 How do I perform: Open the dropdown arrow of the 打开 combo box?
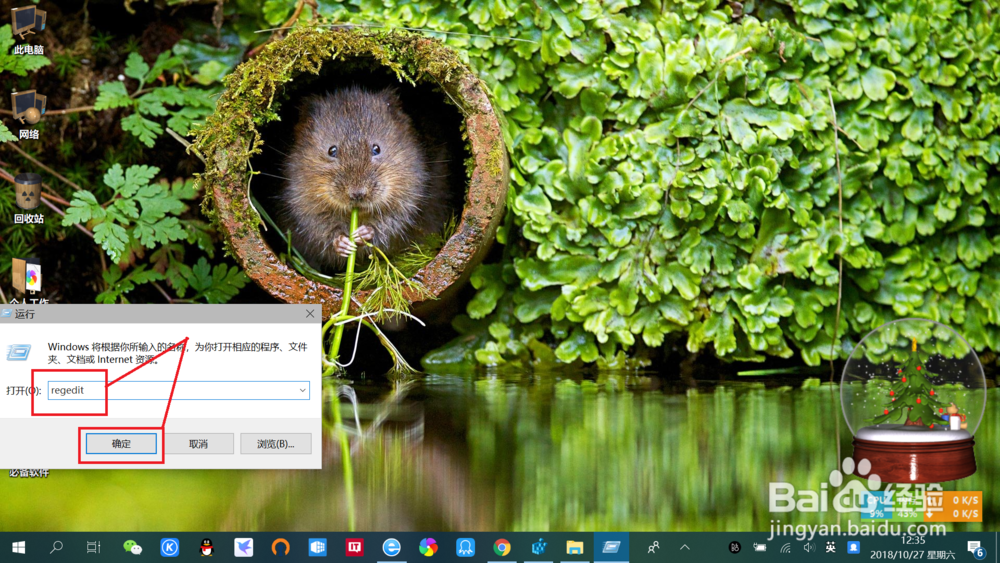302,390
